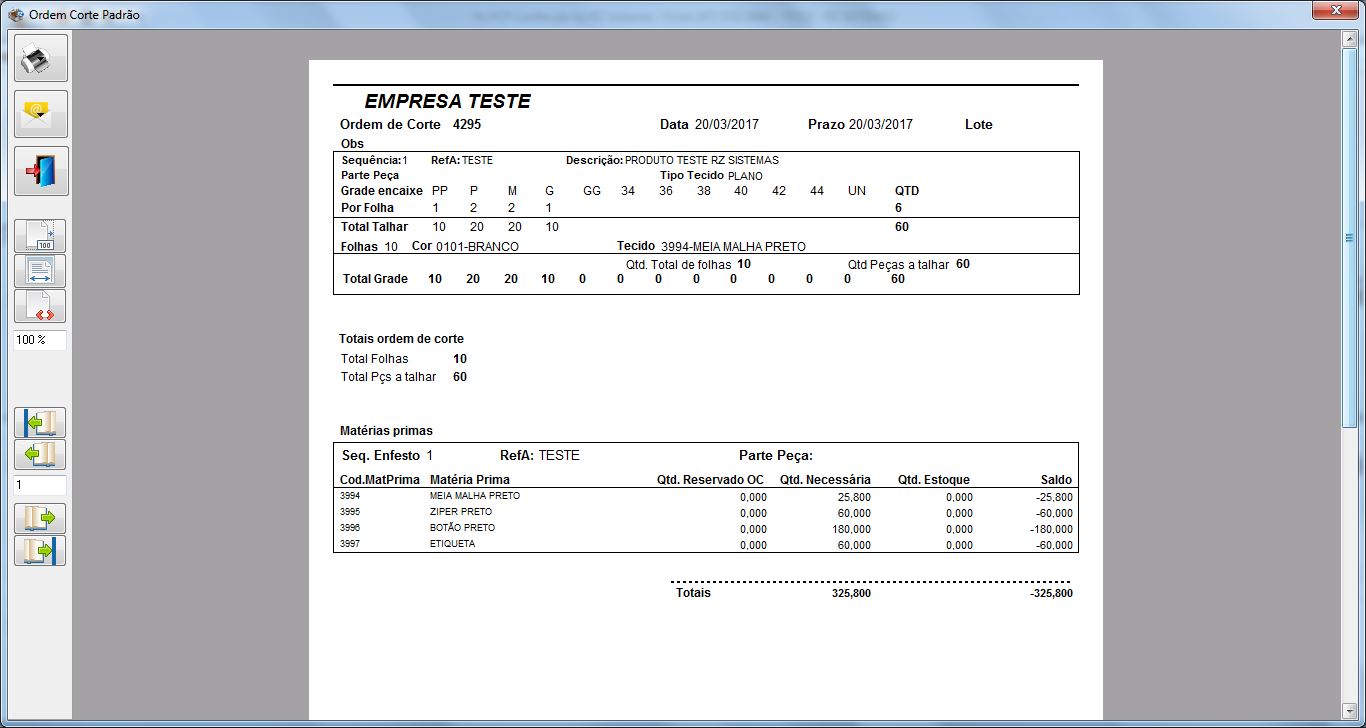
Task: Go to the previous page
Action: (40, 455)
